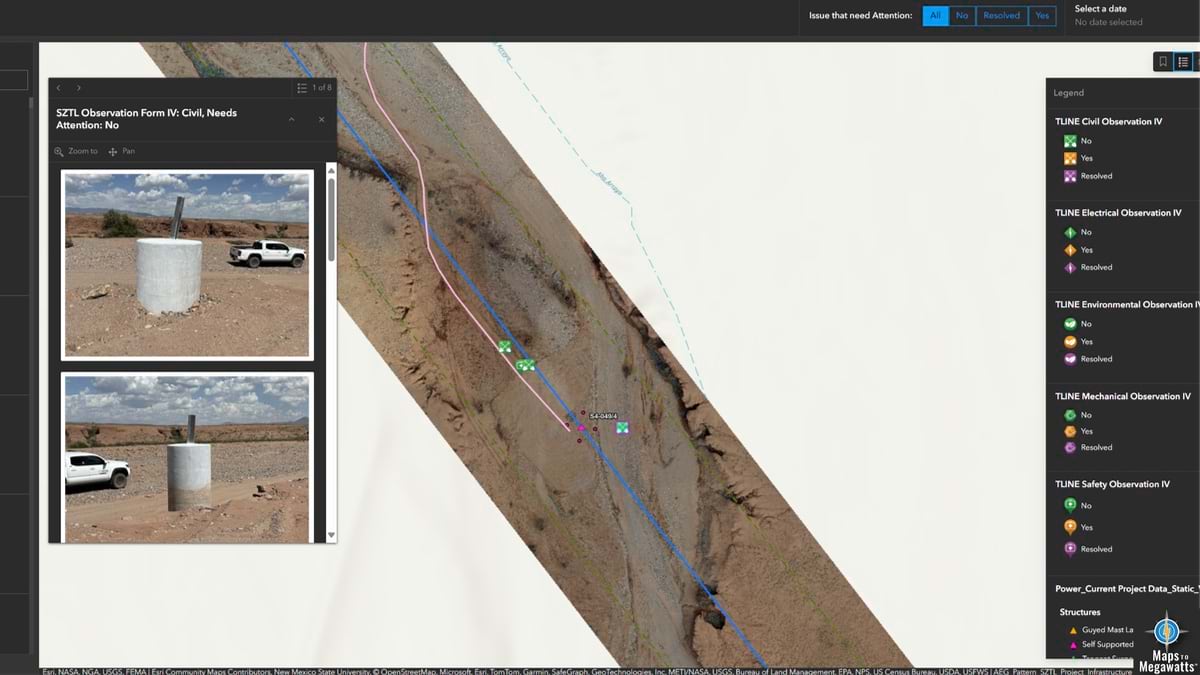Click Safety Observation Yes legend symbol
Viewport: 1200px width, 675px height.
[x=1070, y=527]
